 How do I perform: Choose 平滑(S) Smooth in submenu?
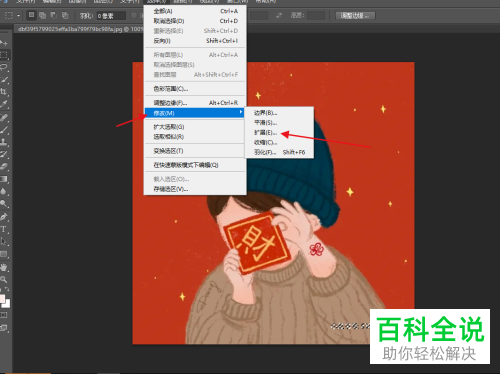click(x=279, y=123)
